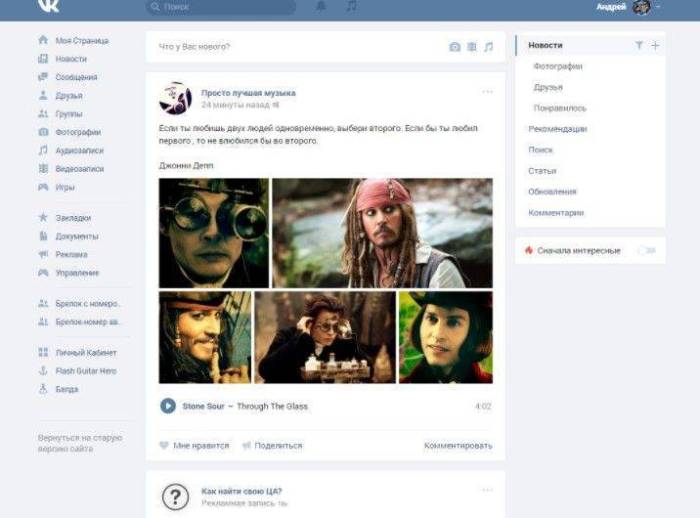Click the music note icon in header
Screen dimensions: 700x518
(350, 7)
